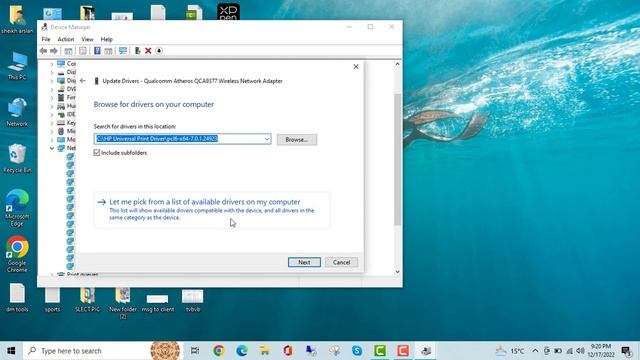Screen dimensions: 640x360
Task: Open the XP-Pen desktop shortcut
Action: [x=228, y=11]
